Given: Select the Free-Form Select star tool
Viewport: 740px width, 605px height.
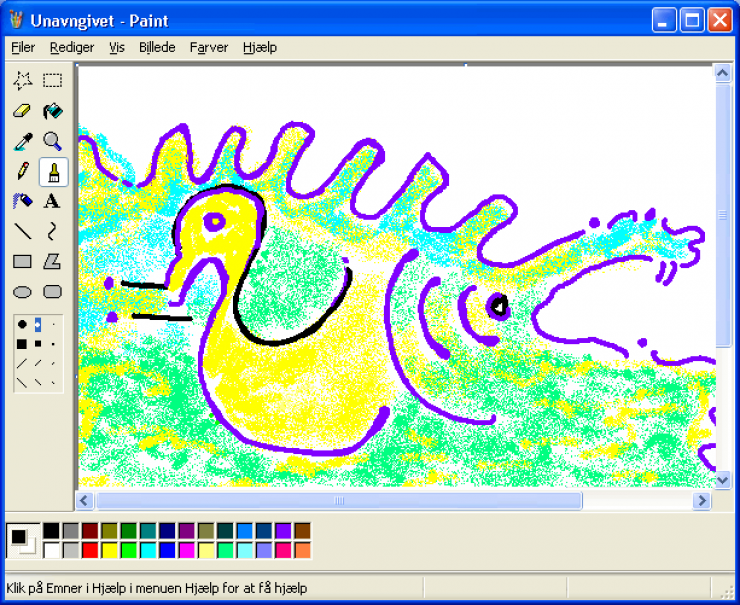Looking at the screenshot, I should [22, 81].
